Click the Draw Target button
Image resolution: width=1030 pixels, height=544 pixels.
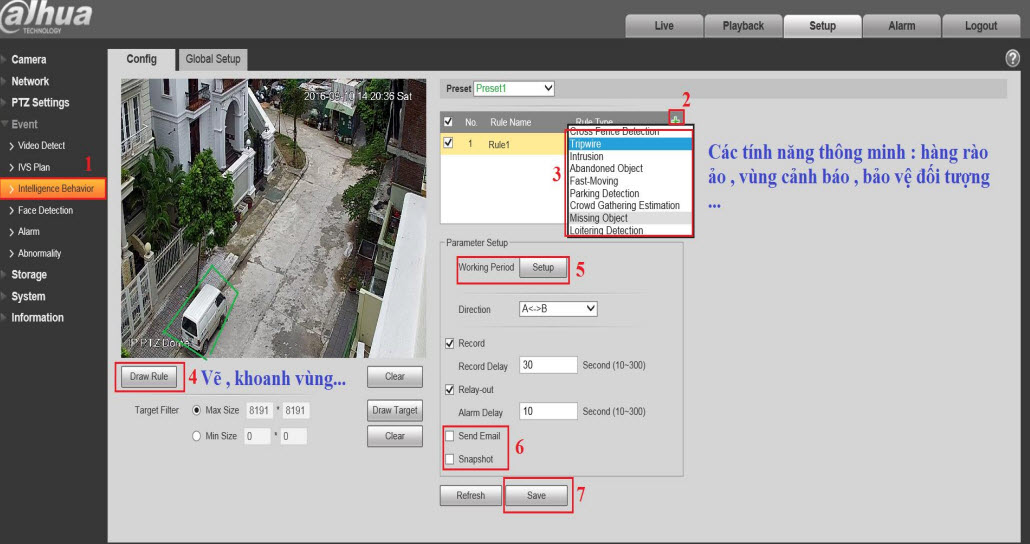[x=395, y=410]
